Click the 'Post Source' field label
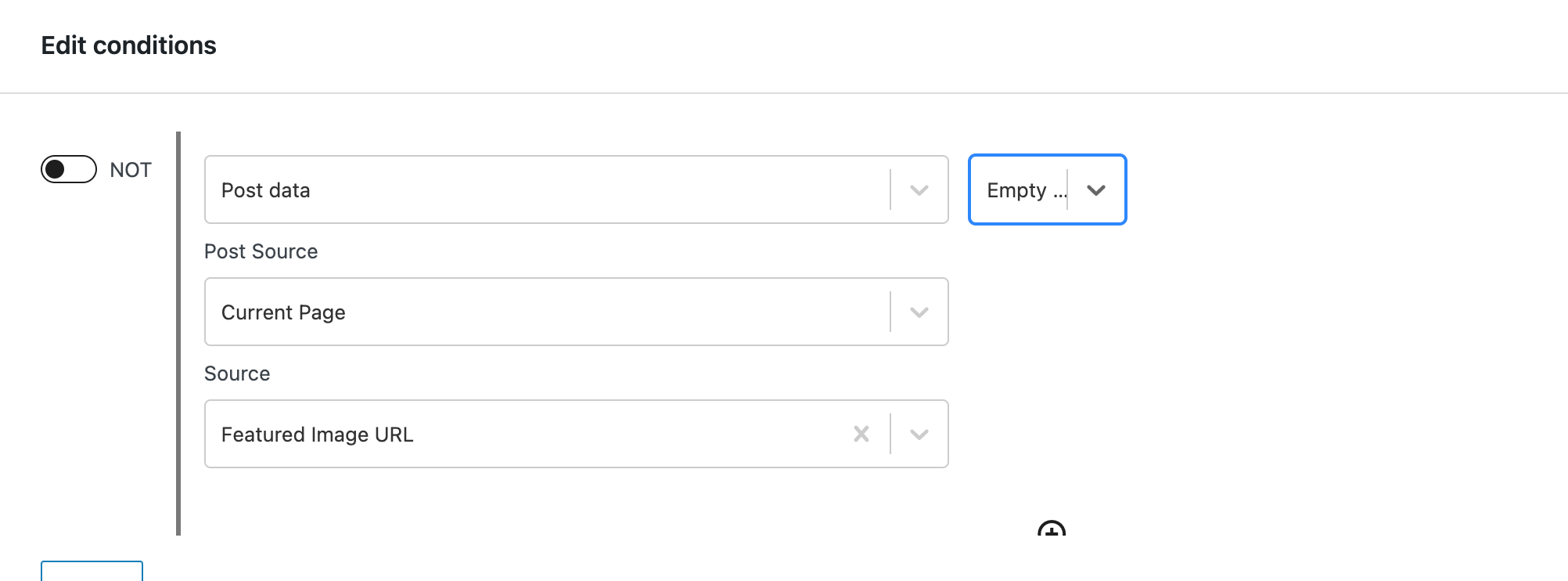1568x581 pixels. pos(261,251)
